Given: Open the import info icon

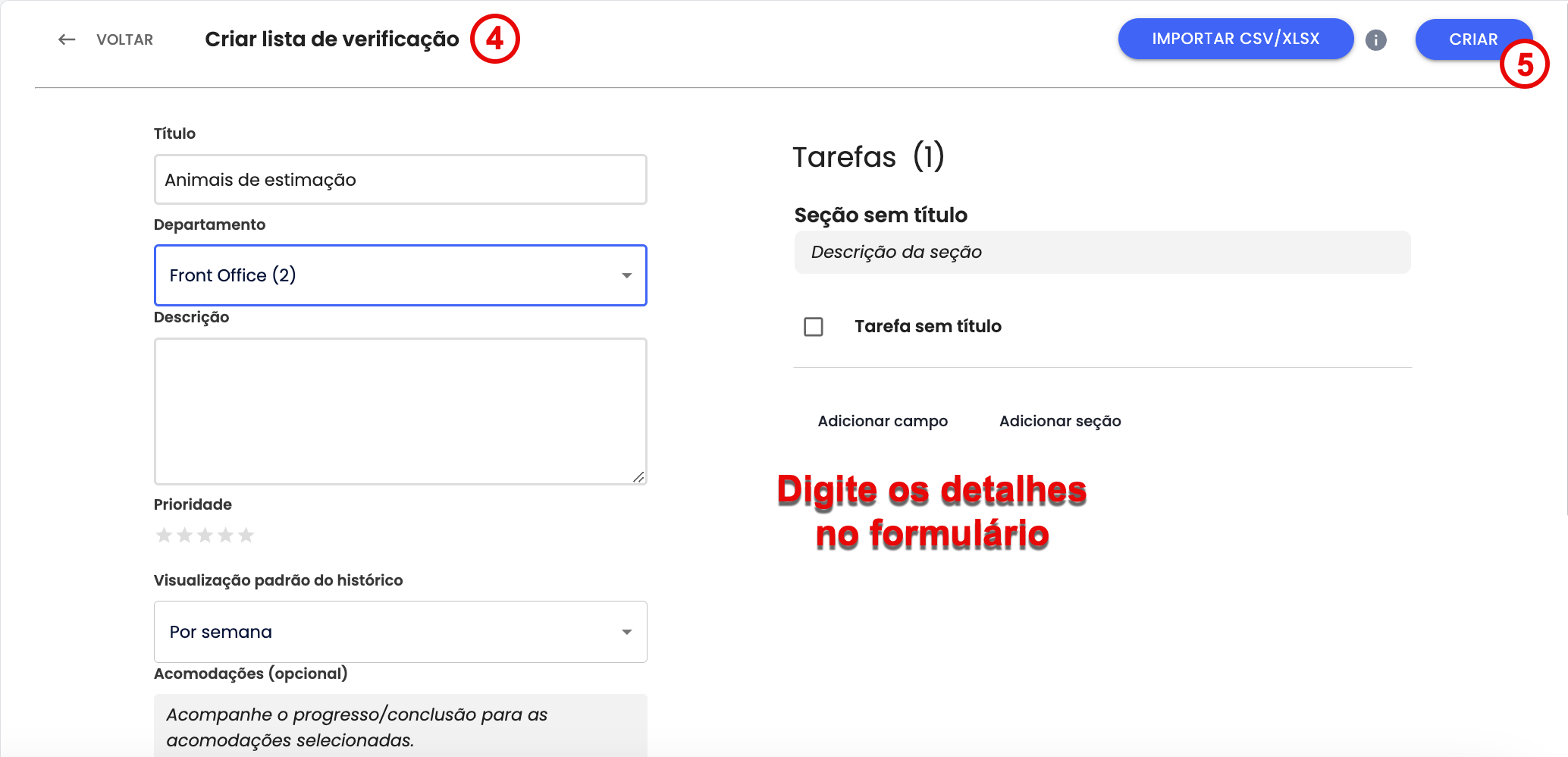Looking at the screenshot, I should click(x=1375, y=40).
